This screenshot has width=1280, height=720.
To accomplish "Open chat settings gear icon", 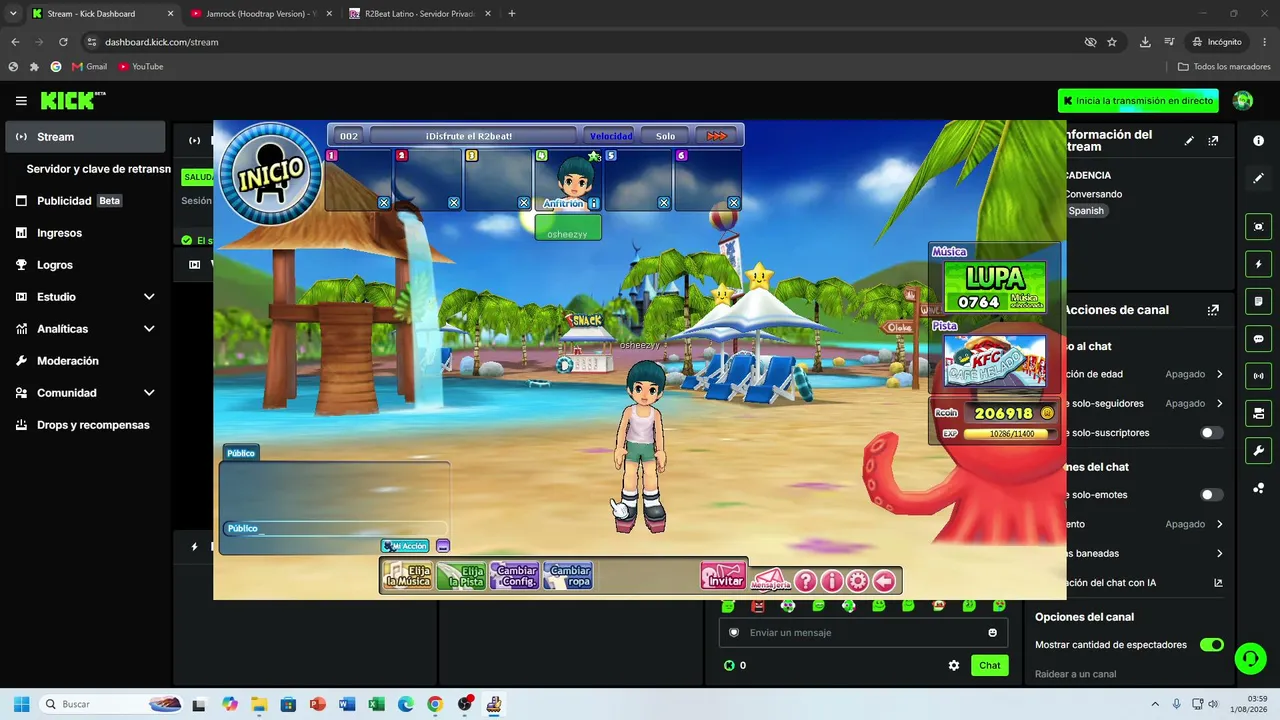I will [954, 665].
